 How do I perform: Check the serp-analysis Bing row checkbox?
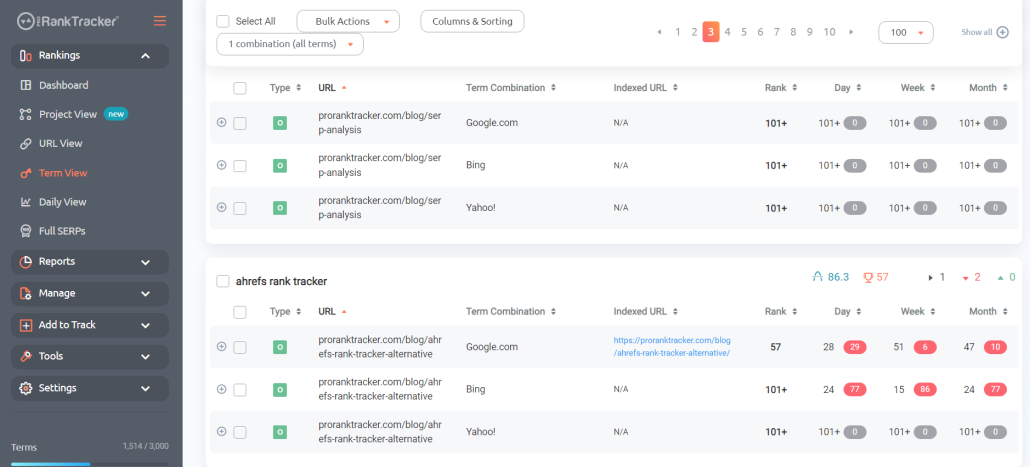(240, 166)
